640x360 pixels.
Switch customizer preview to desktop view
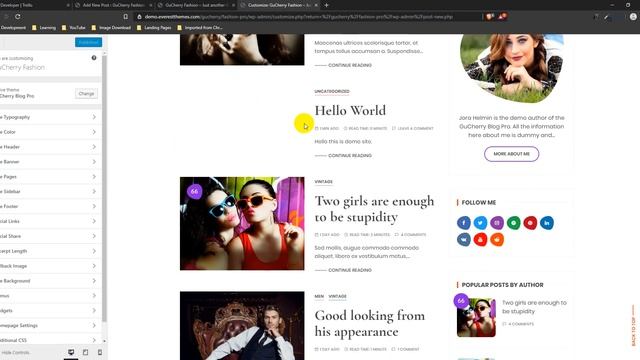(71, 352)
